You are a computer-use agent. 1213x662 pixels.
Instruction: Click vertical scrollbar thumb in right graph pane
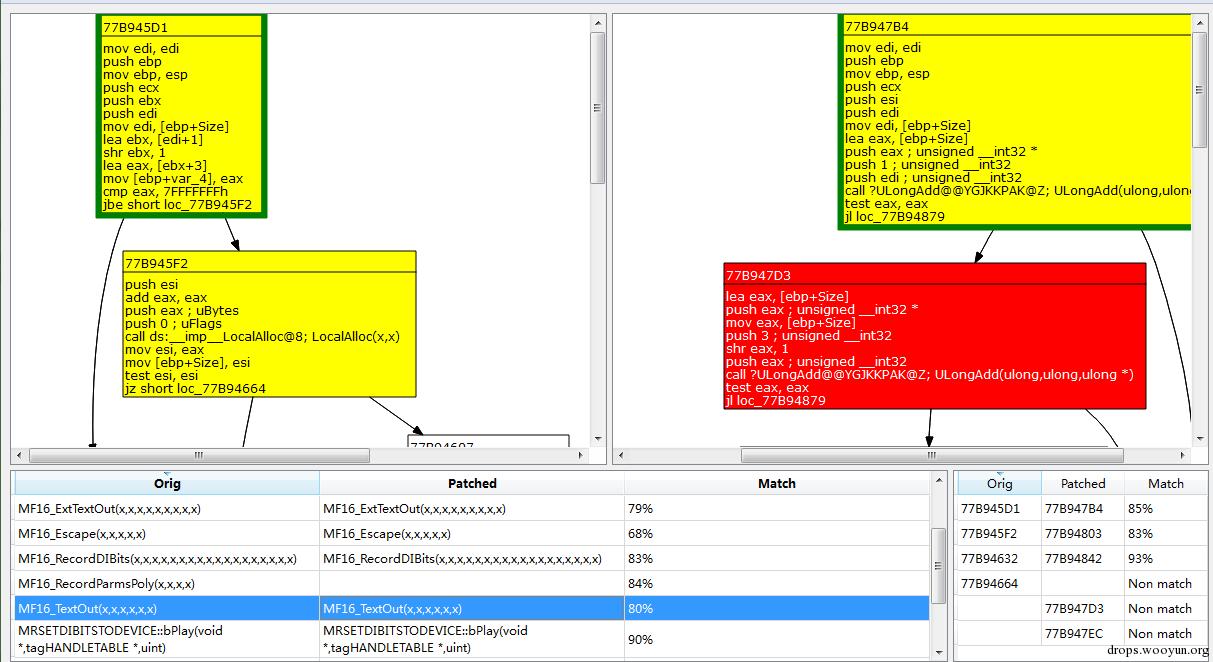[x=1200, y=88]
